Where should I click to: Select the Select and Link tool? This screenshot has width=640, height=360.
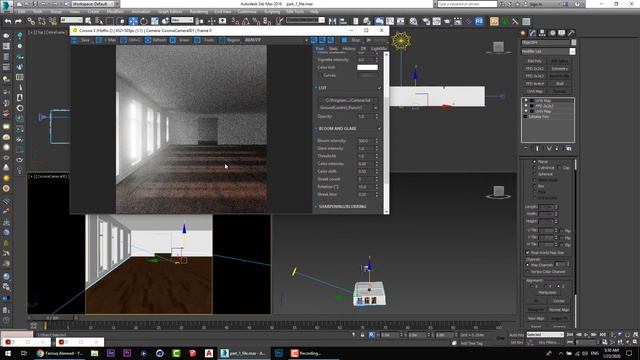(x=31, y=21)
